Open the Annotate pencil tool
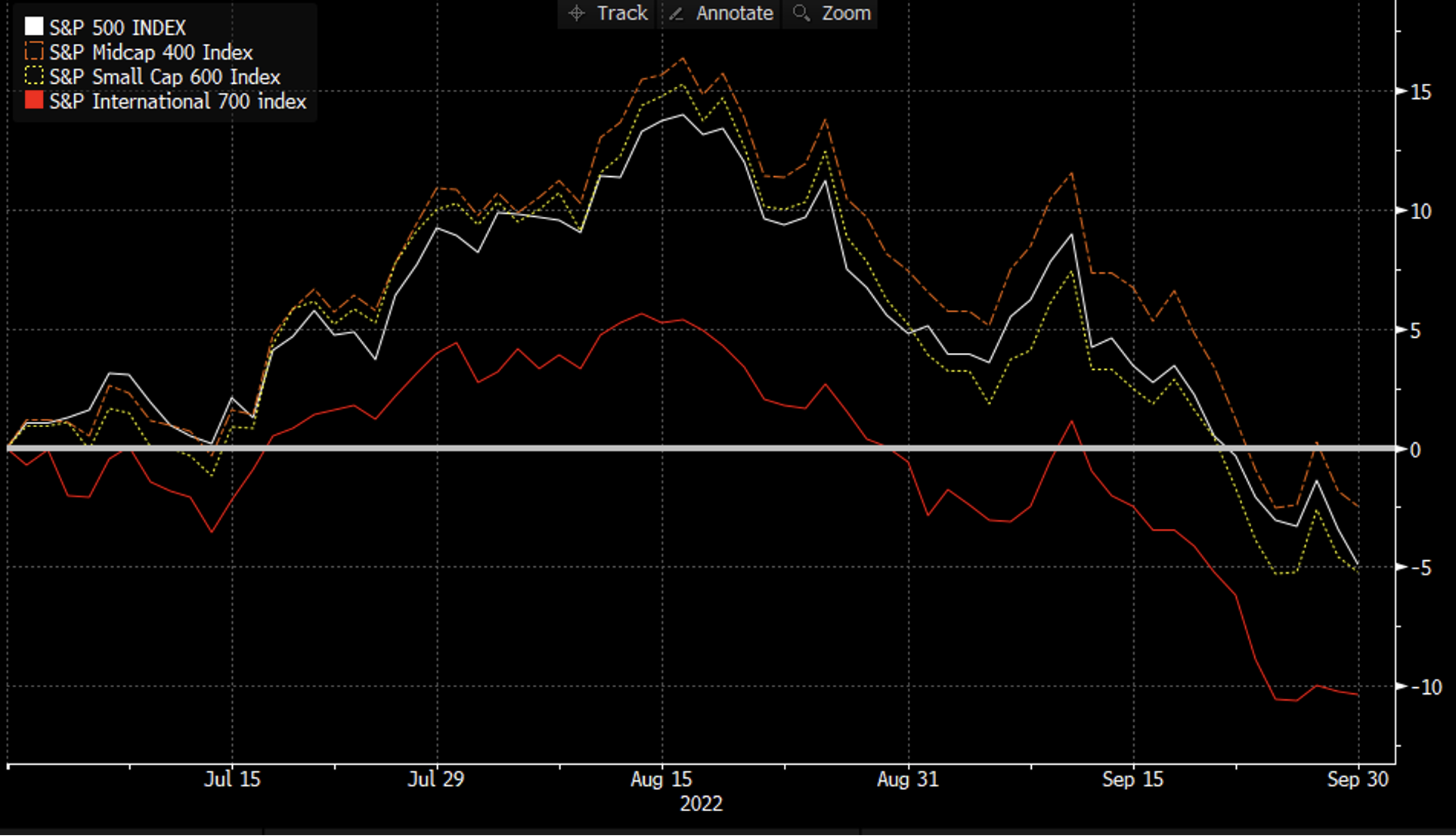The image size is (1456, 836). coord(720,14)
